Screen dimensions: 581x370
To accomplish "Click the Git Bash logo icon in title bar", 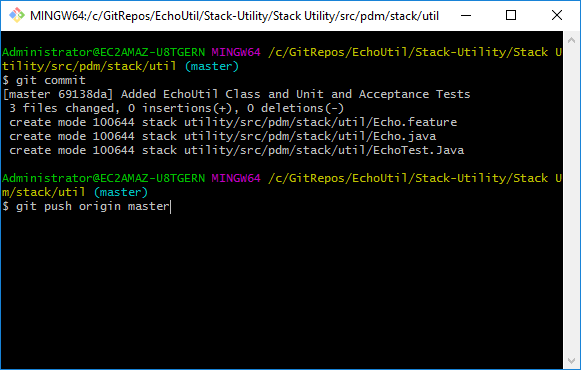I will (17, 16).
